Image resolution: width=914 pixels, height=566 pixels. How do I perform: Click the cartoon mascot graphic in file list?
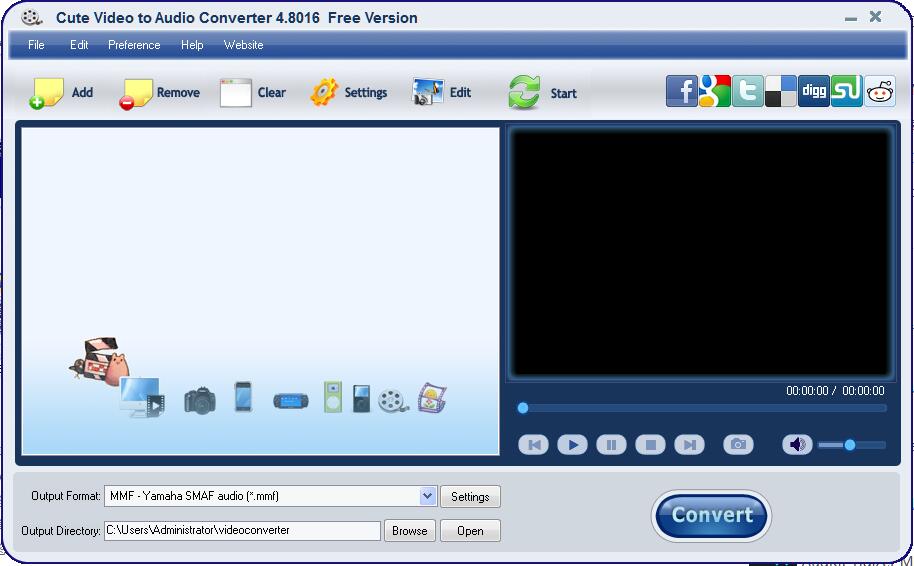(x=100, y=361)
